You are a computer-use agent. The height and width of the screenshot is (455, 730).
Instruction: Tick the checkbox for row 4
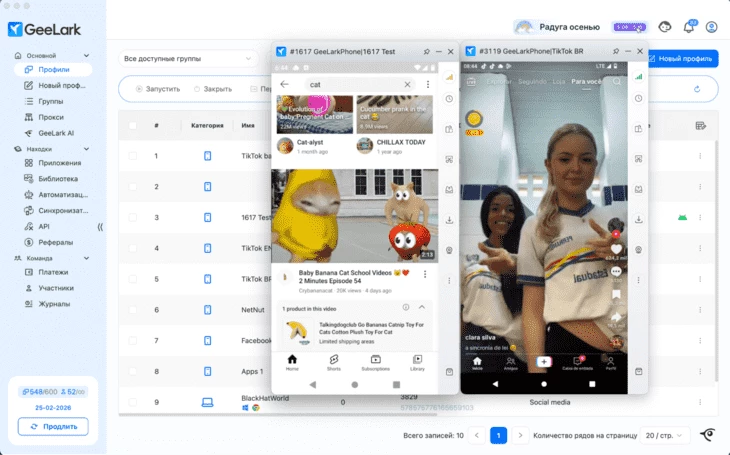pyautogui.click(x=133, y=248)
